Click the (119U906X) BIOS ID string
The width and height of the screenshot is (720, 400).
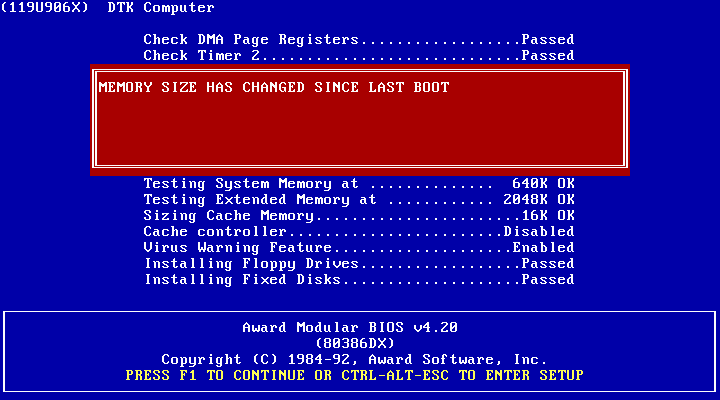click(x=52, y=8)
